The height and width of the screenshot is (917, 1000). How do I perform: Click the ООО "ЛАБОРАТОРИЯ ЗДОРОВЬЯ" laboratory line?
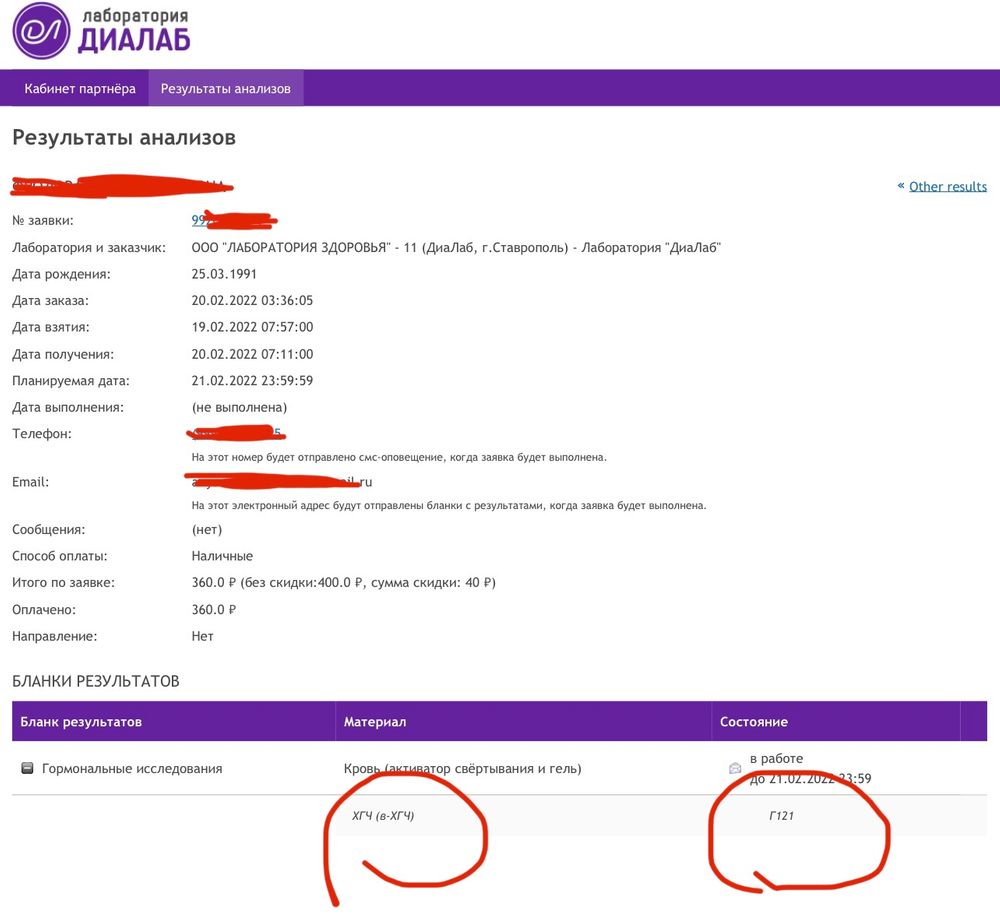point(456,247)
